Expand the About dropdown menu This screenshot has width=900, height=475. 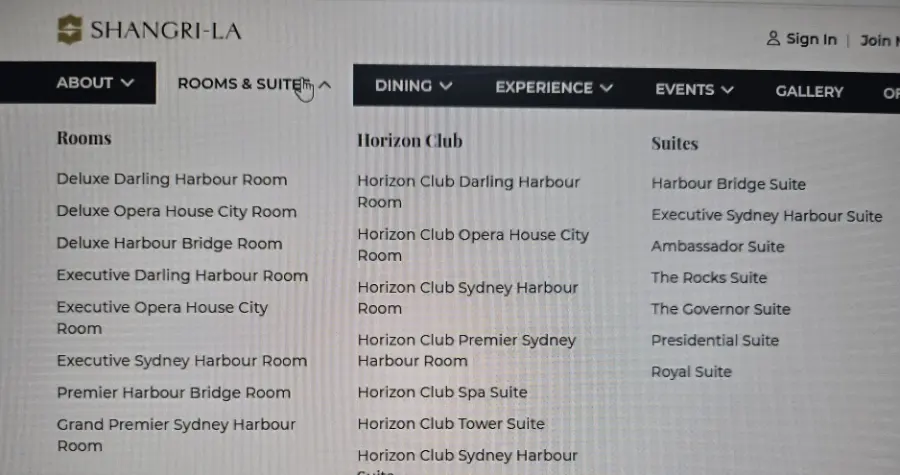tap(95, 83)
